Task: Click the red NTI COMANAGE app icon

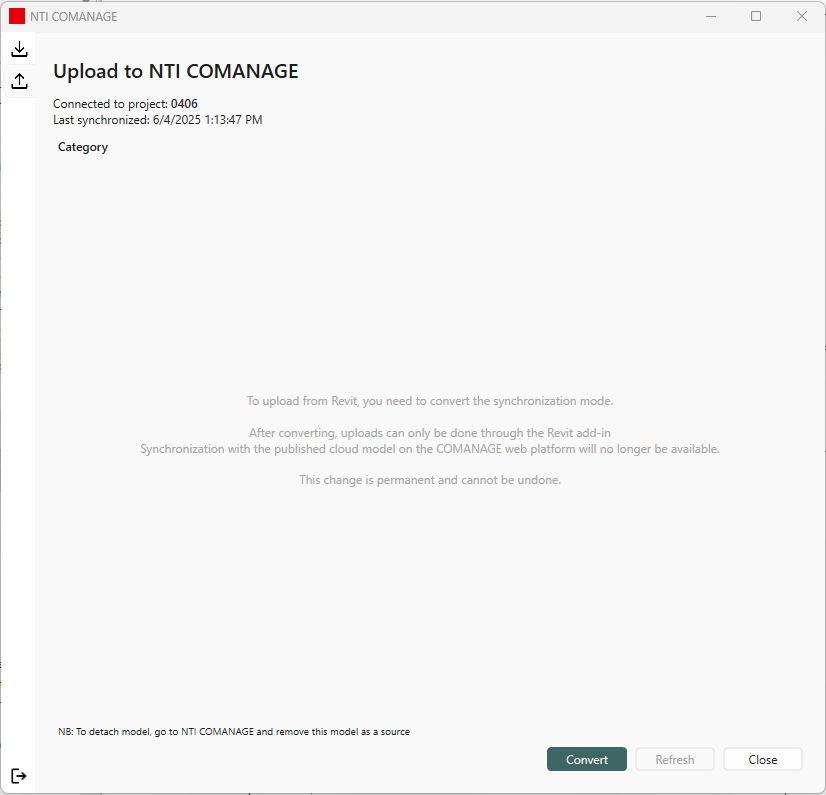Action: tap(17, 16)
